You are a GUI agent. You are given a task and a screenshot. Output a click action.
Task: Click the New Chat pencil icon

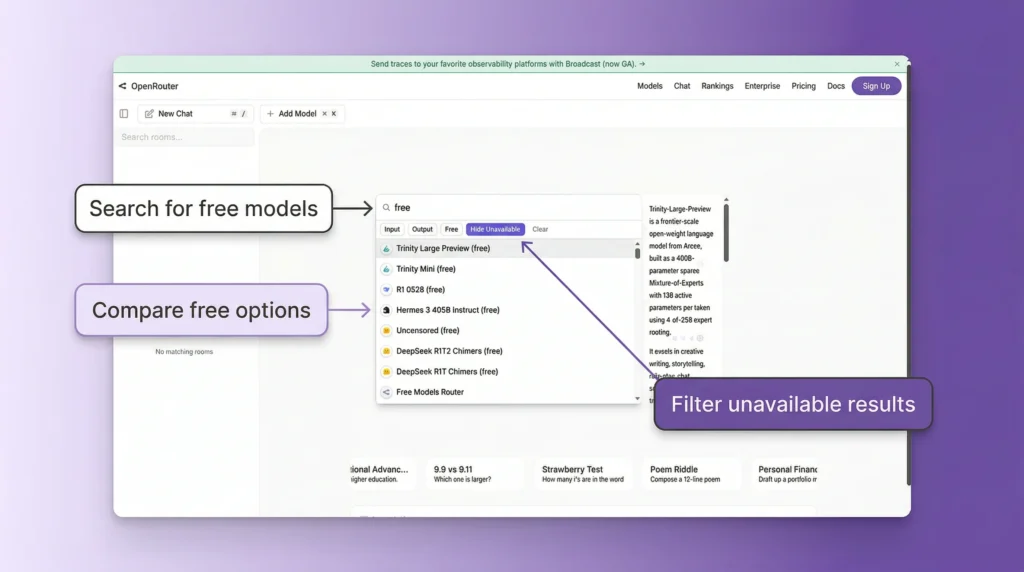click(x=149, y=114)
